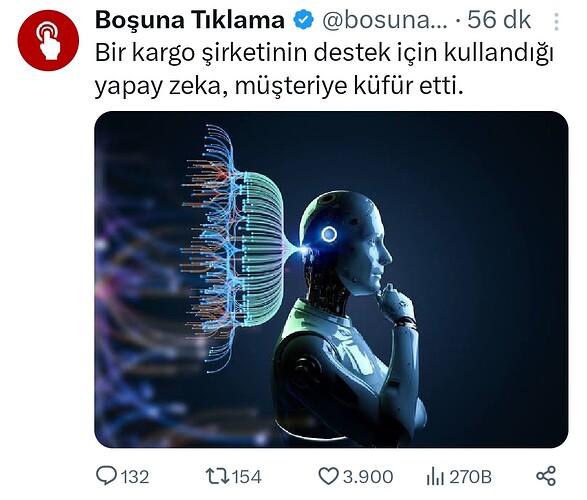Open the 56 dk timestamp link
Image resolution: width=587 pixels, height=500 pixels.
(x=499, y=20)
